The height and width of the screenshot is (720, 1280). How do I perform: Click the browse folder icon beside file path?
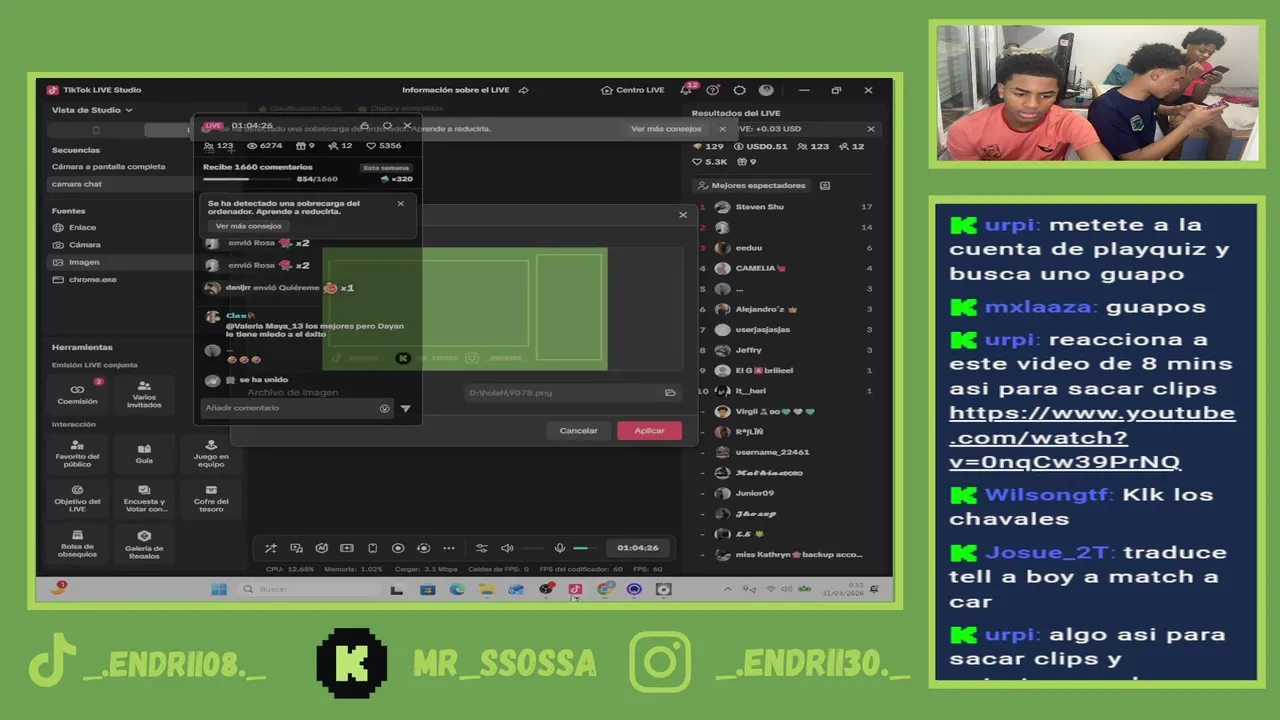(x=670, y=393)
